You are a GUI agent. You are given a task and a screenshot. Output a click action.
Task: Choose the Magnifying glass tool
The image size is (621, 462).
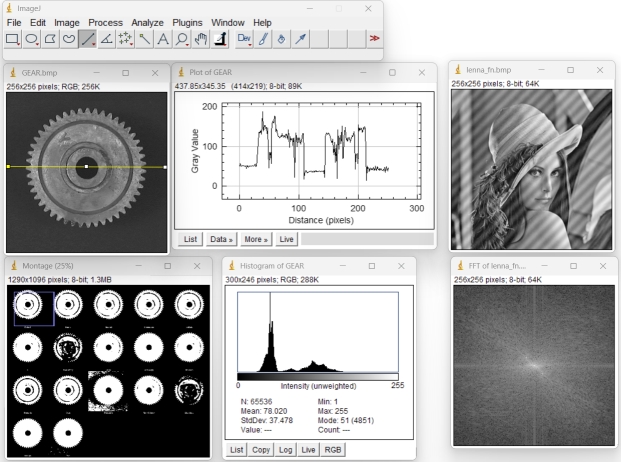coord(181,40)
